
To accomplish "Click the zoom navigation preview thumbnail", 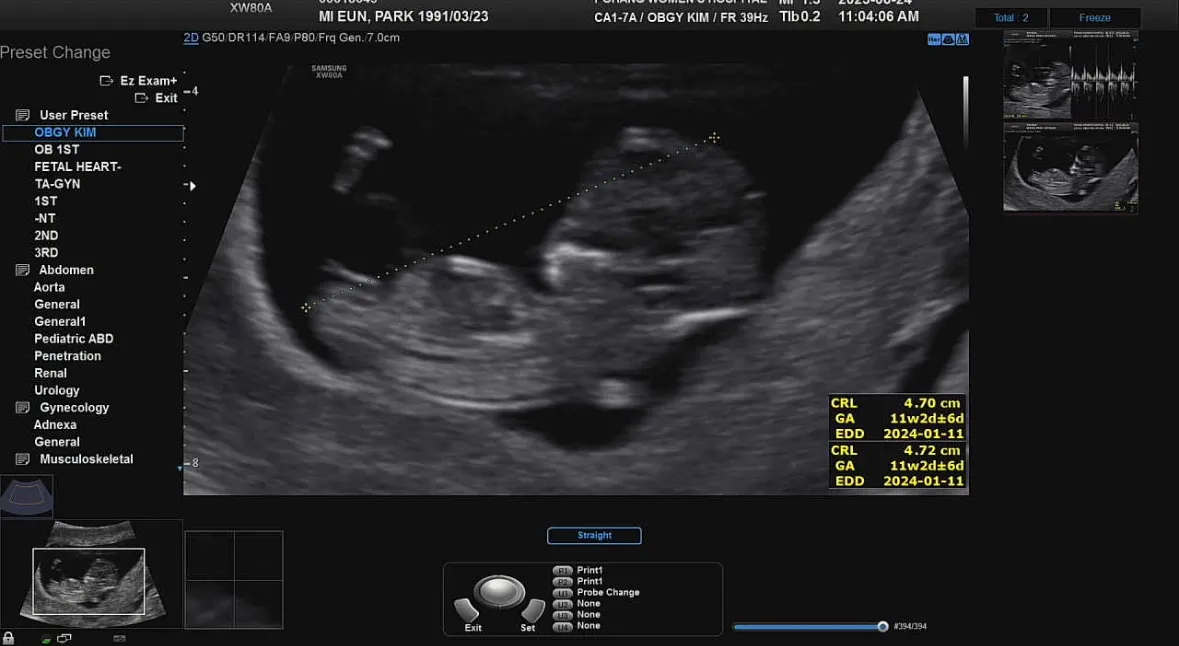I will pyautogui.click(x=90, y=574).
